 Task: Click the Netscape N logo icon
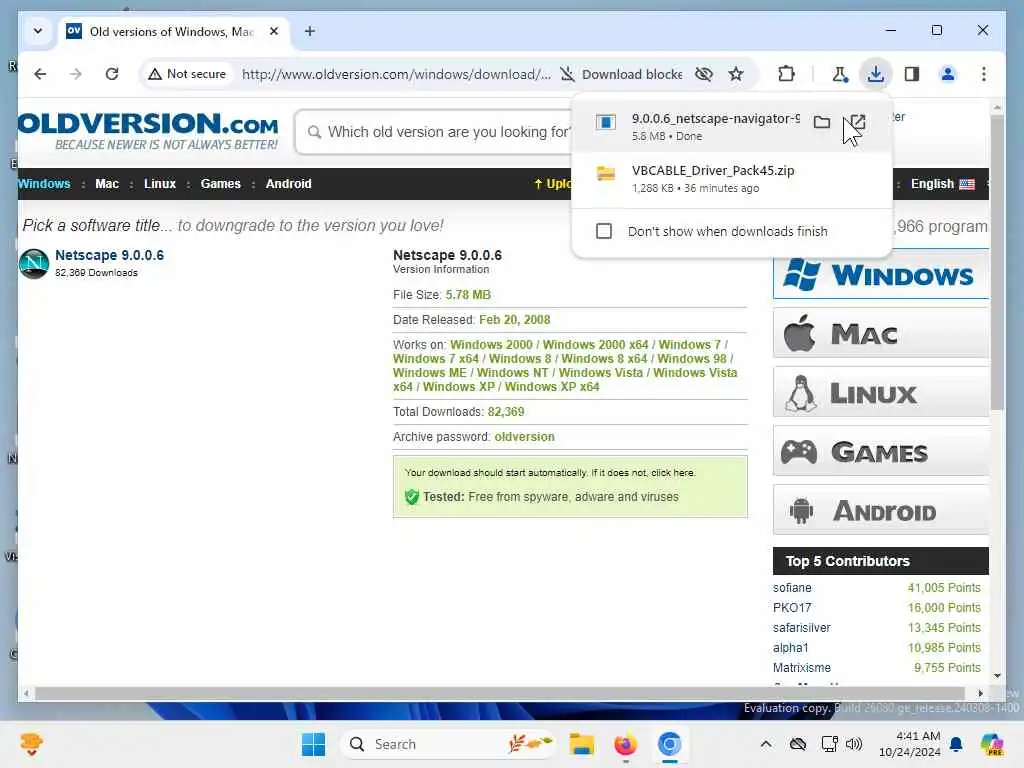[34, 263]
